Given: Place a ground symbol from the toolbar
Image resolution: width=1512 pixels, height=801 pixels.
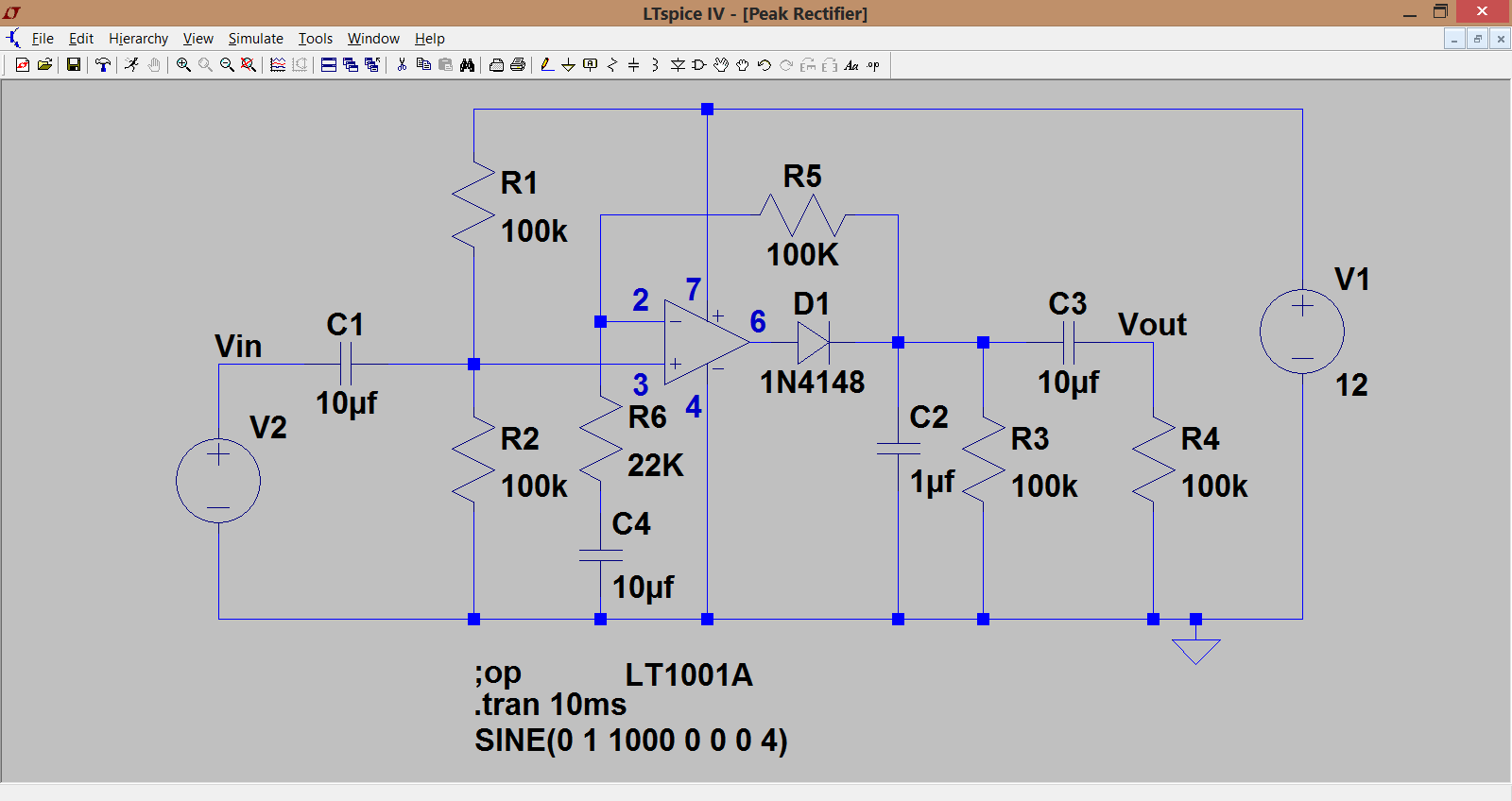Looking at the screenshot, I should [568, 65].
